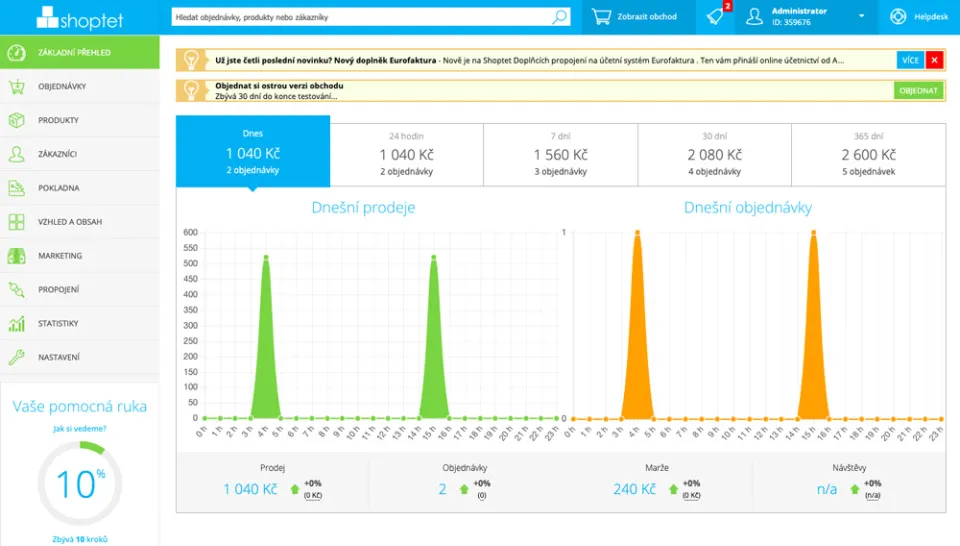The height and width of the screenshot is (546, 960).
Task: Select the Dnes period tab
Action: (253, 151)
